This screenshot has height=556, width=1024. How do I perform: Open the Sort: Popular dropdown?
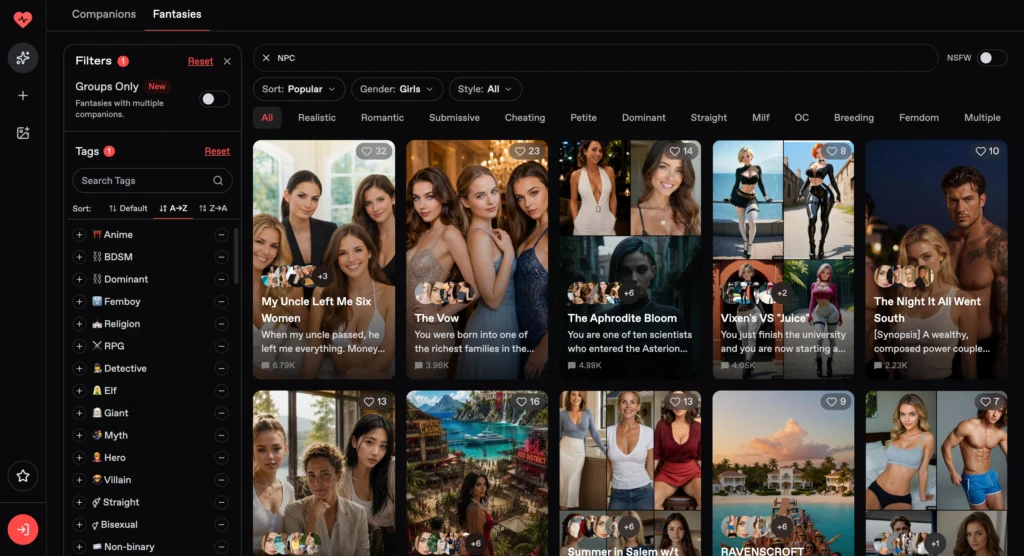click(298, 89)
